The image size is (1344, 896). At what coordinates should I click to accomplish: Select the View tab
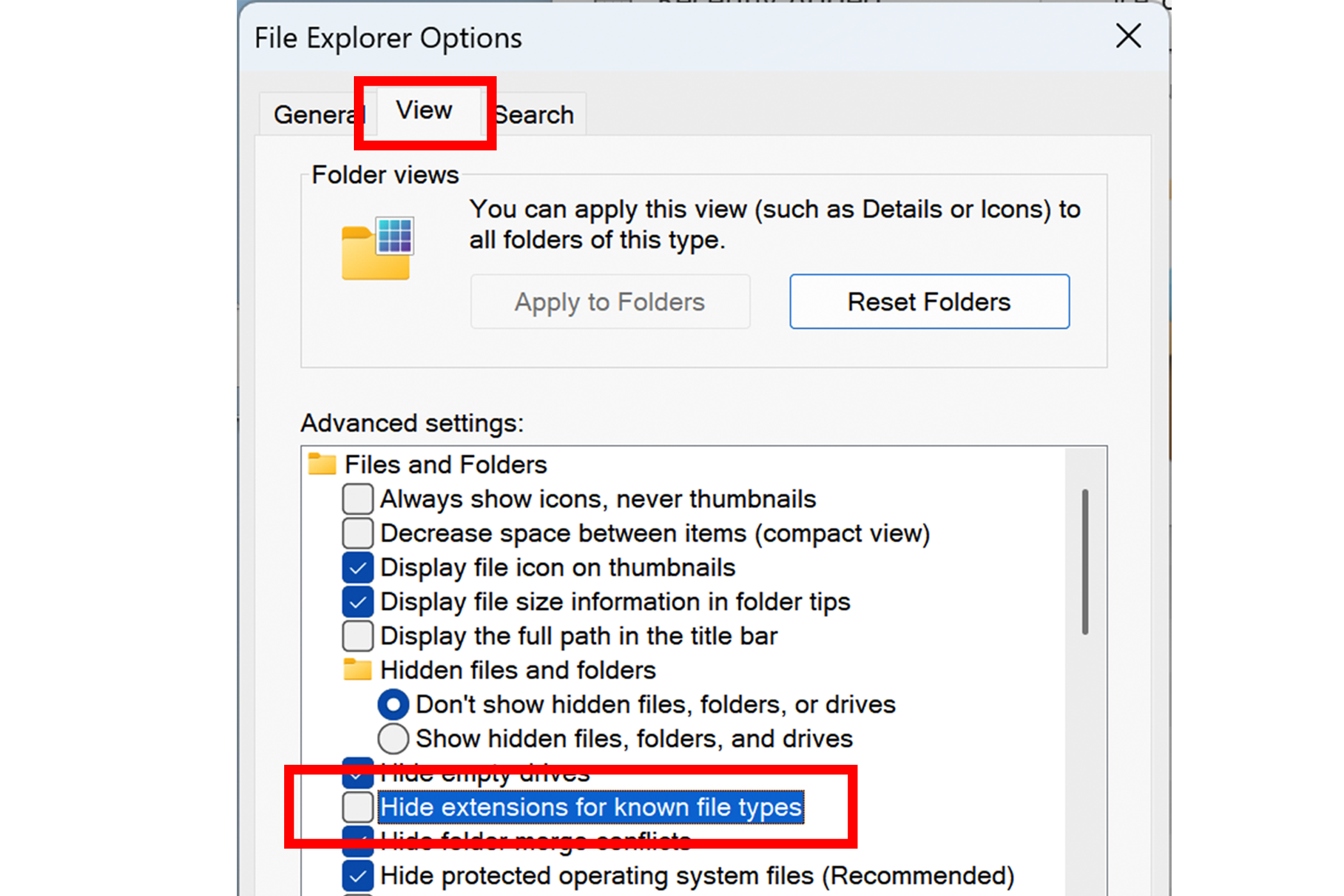(424, 111)
